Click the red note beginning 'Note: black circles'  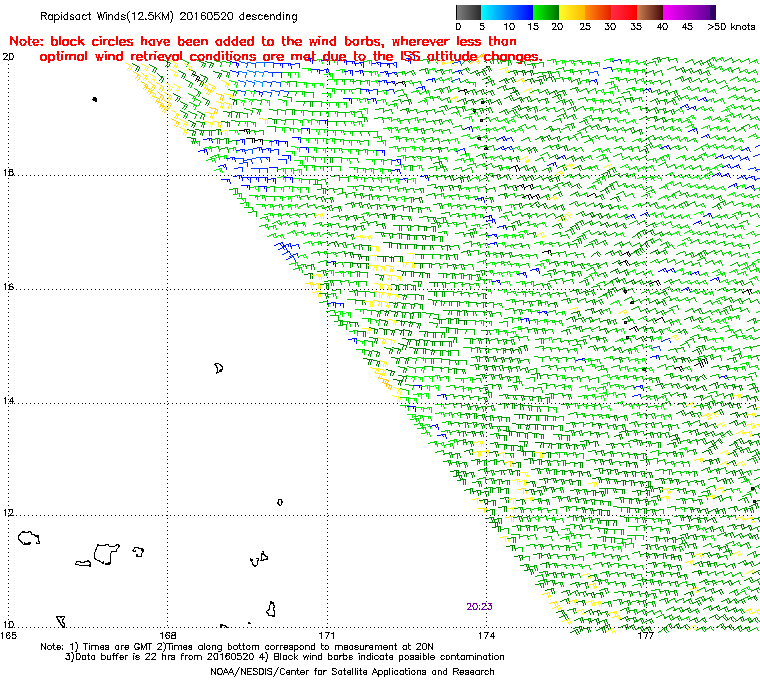263,41
